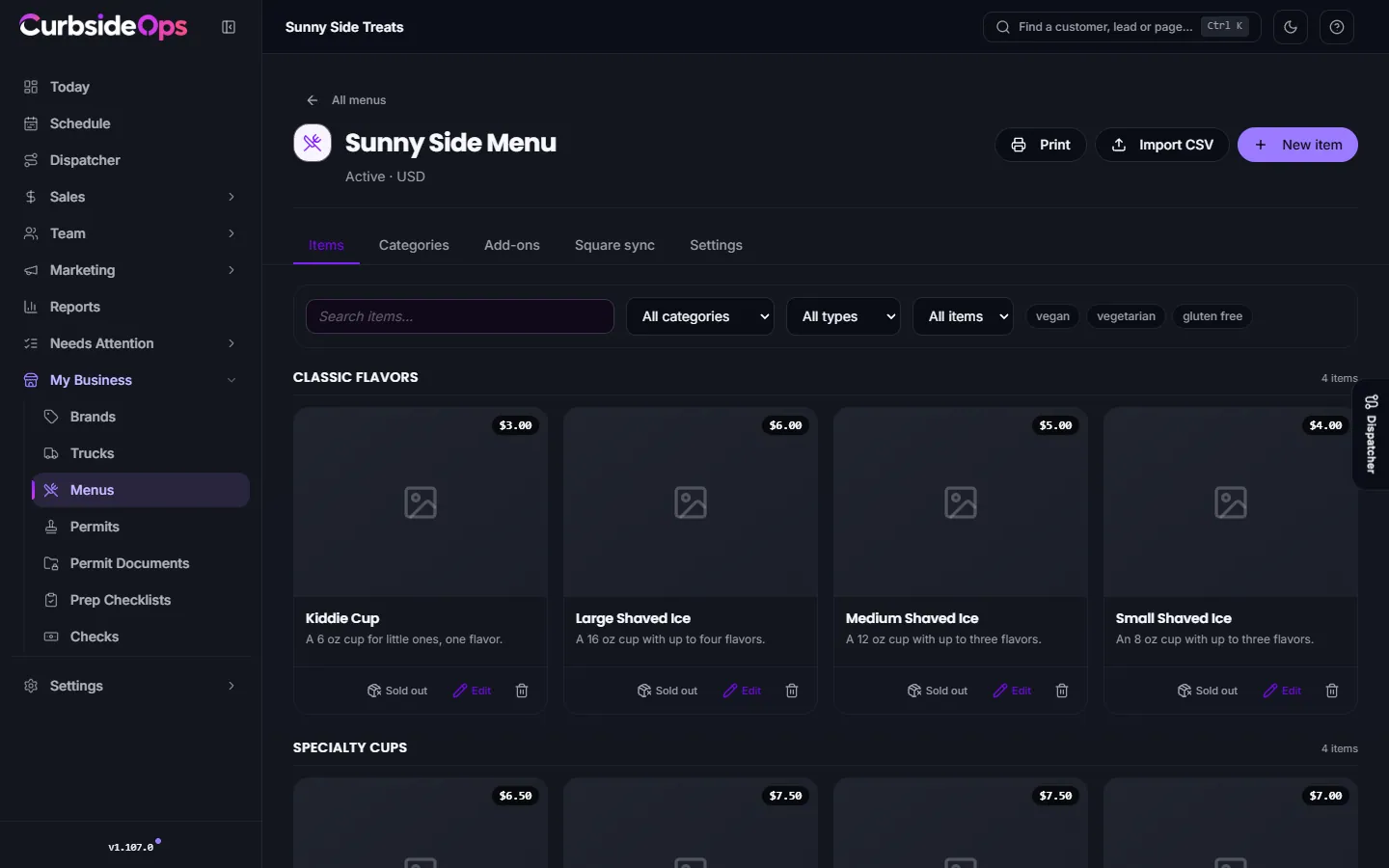Open Today in the sidebar
The height and width of the screenshot is (868, 1389).
click(130, 87)
